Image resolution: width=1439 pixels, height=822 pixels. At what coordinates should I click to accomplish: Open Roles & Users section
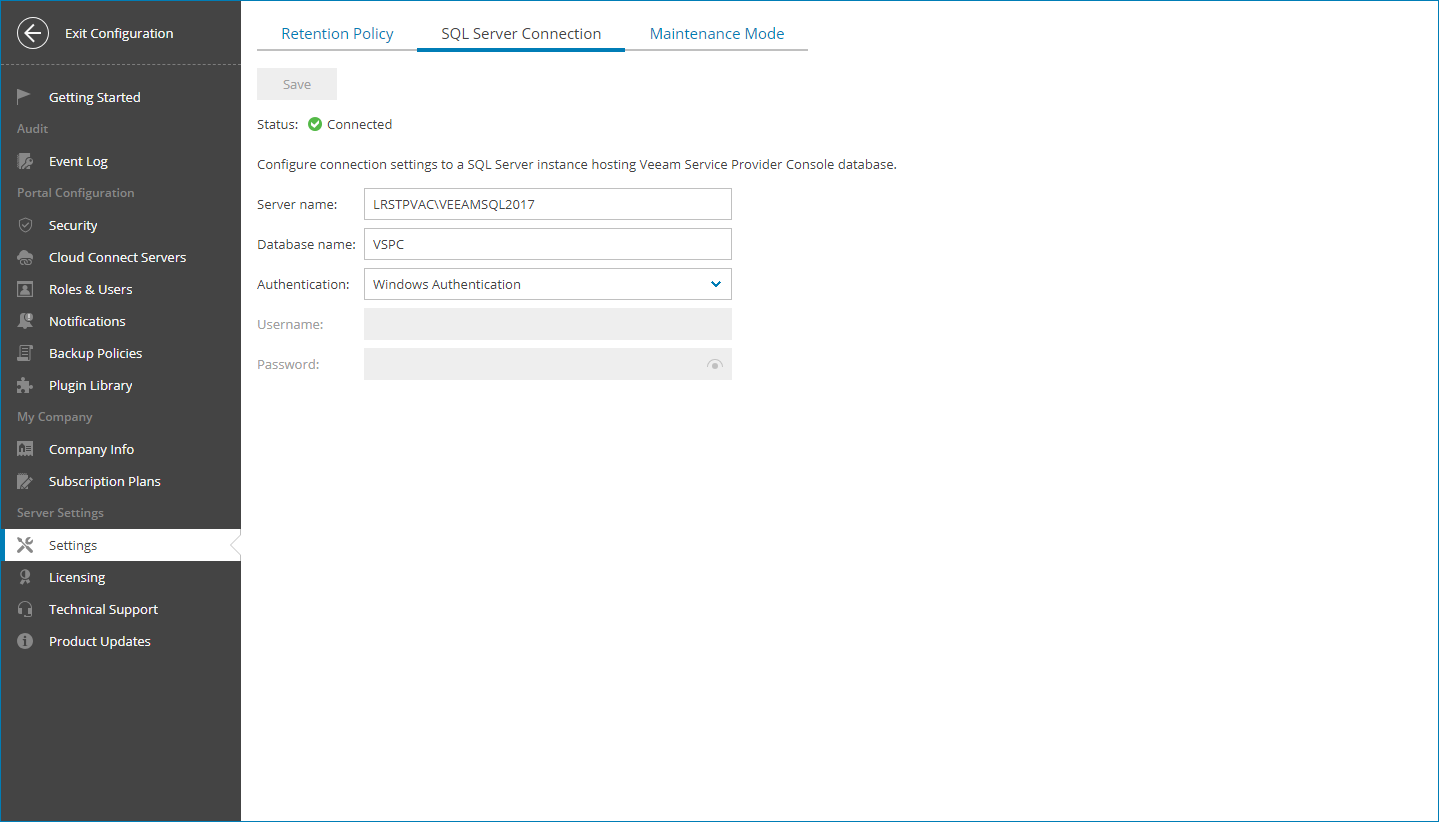121,289
